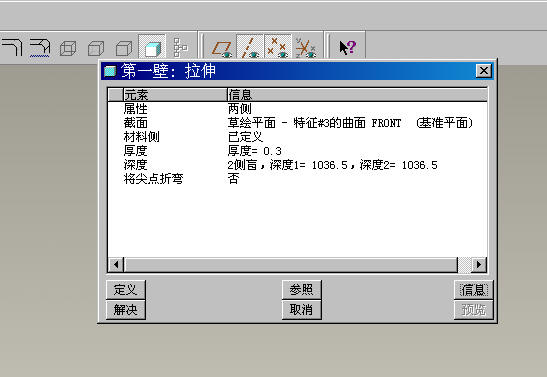Click the 信息 button

point(473,289)
